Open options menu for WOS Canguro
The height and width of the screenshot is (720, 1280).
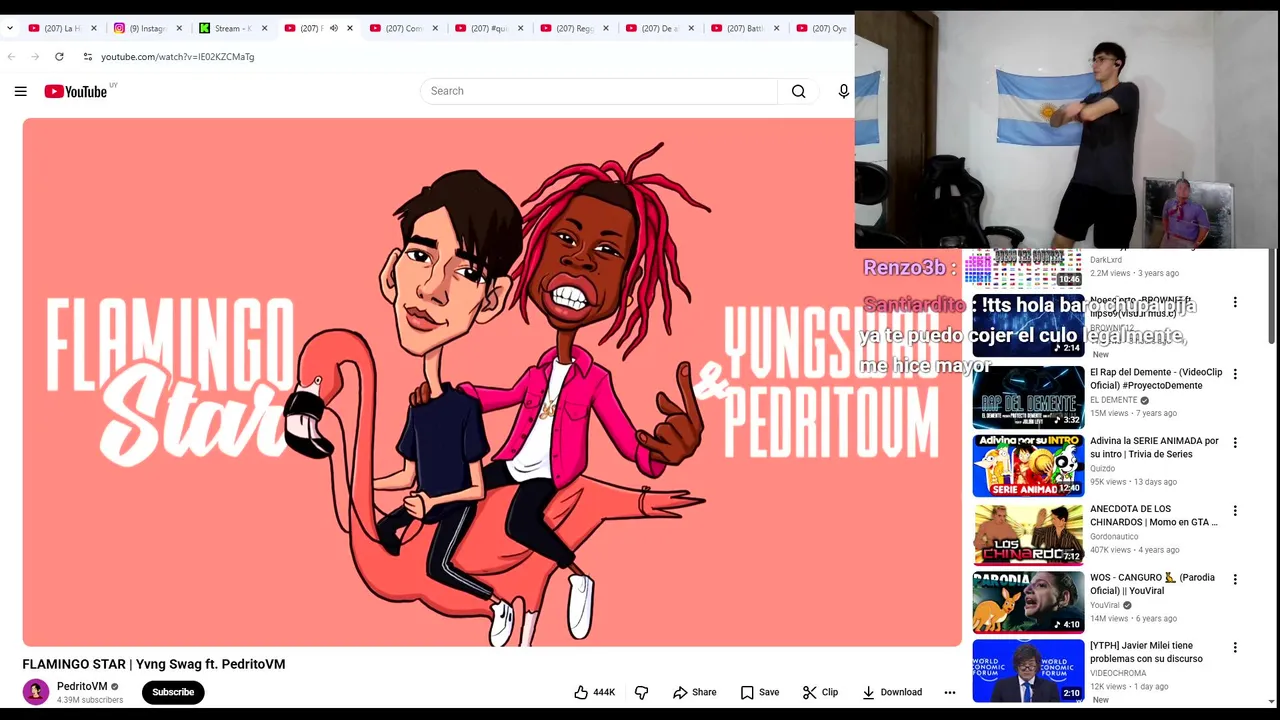pyautogui.click(x=1235, y=579)
